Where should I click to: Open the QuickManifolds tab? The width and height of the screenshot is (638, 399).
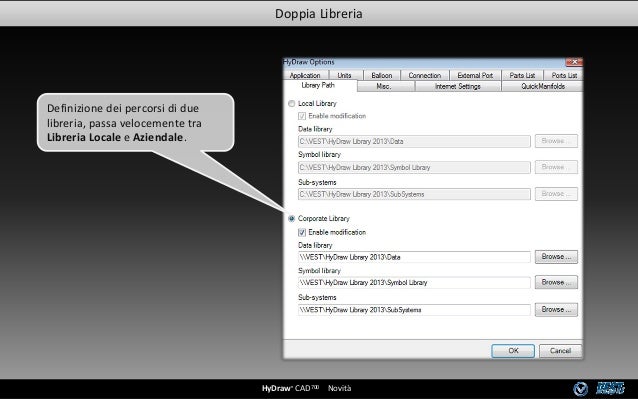coord(543,86)
